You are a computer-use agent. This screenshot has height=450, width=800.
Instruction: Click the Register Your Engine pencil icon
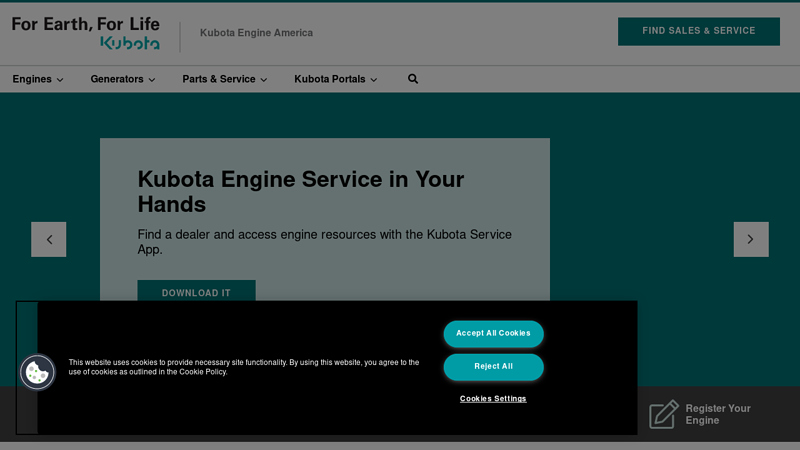pos(664,414)
